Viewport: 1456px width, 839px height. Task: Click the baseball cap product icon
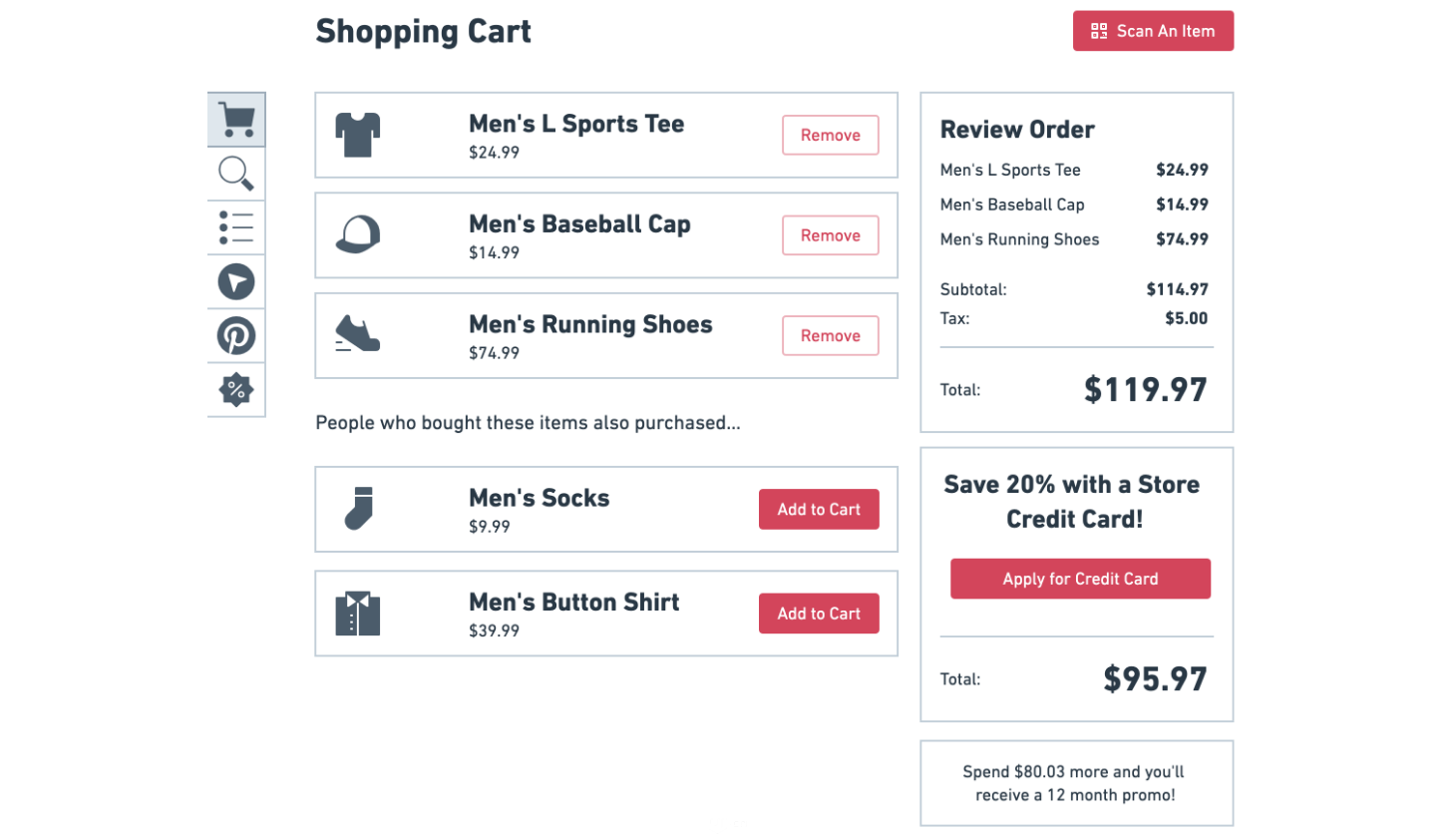click(x=358, y=235)
